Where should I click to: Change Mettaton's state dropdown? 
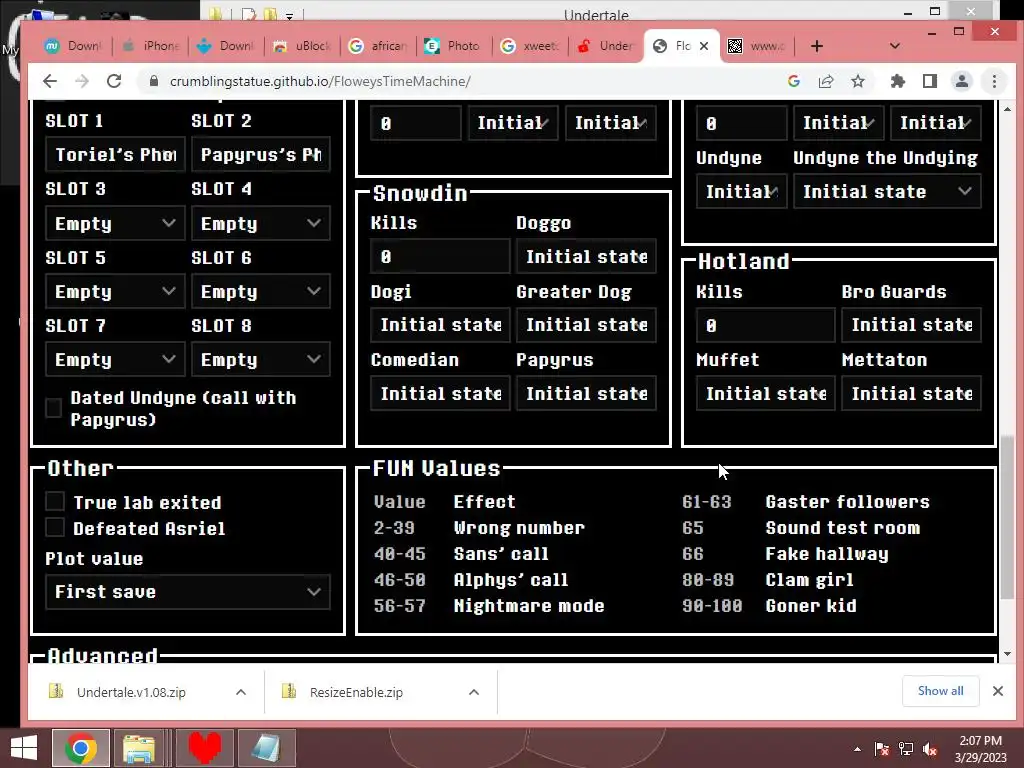911,393
